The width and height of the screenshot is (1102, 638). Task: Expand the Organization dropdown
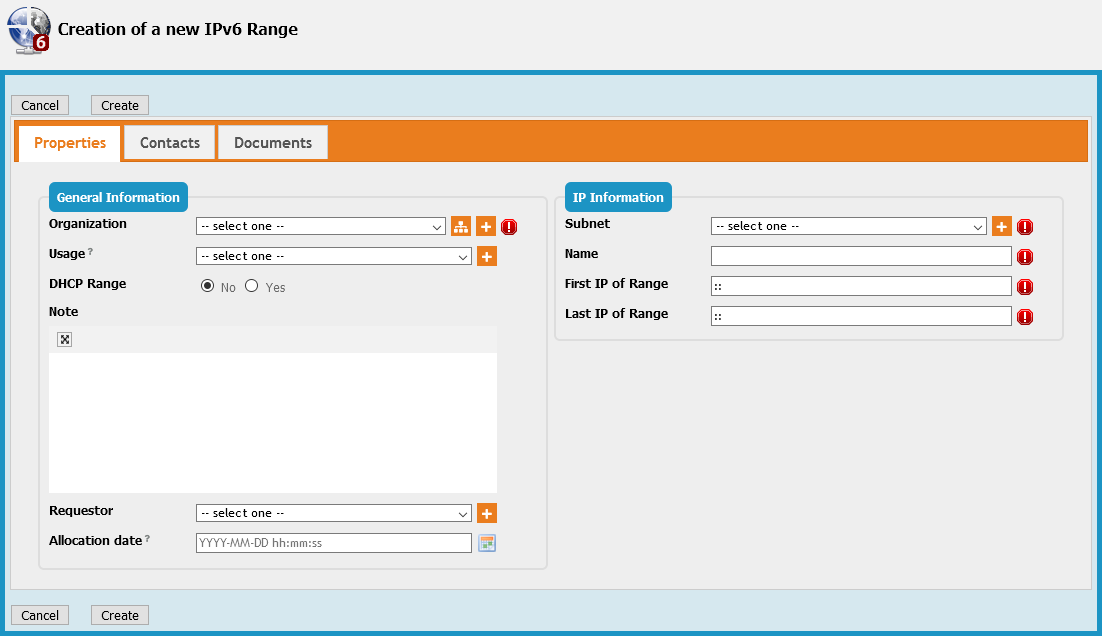click(x=320, y=227)
